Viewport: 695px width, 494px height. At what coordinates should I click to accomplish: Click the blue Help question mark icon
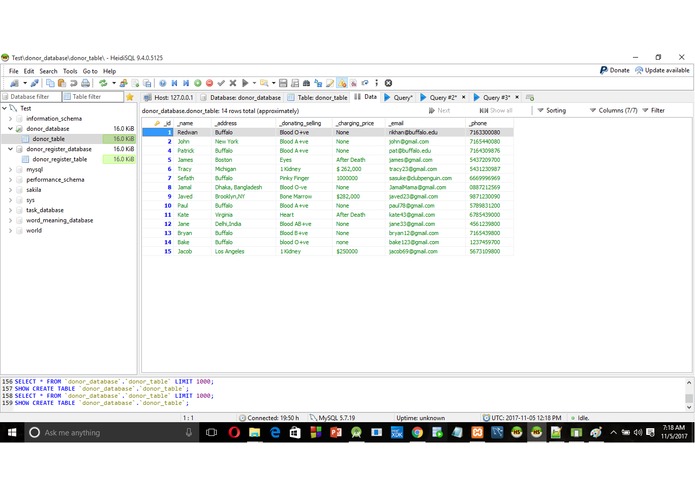pyautogui.click(x=163, y=83)
